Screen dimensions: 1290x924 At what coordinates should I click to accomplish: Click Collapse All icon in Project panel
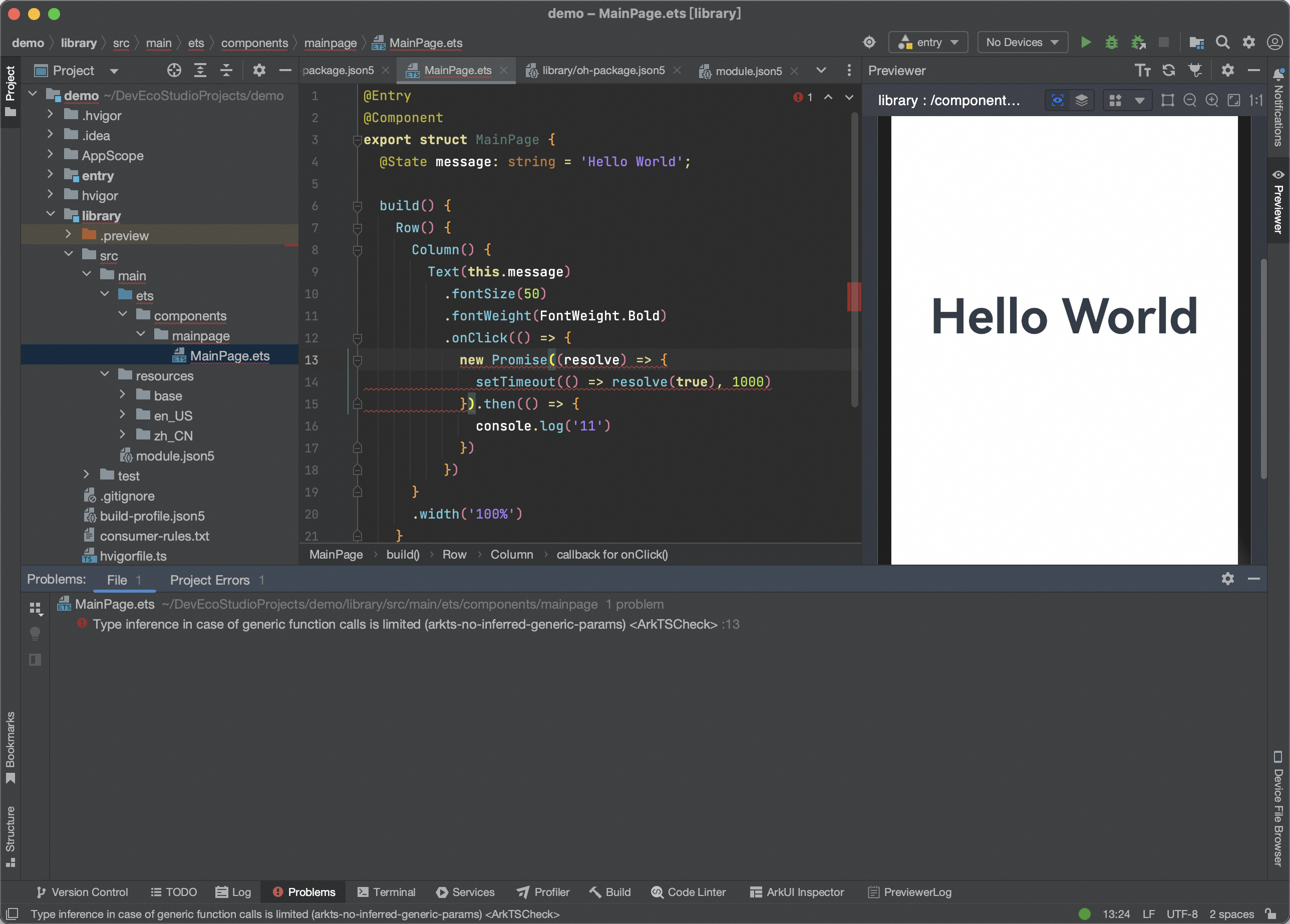(226, 71)
